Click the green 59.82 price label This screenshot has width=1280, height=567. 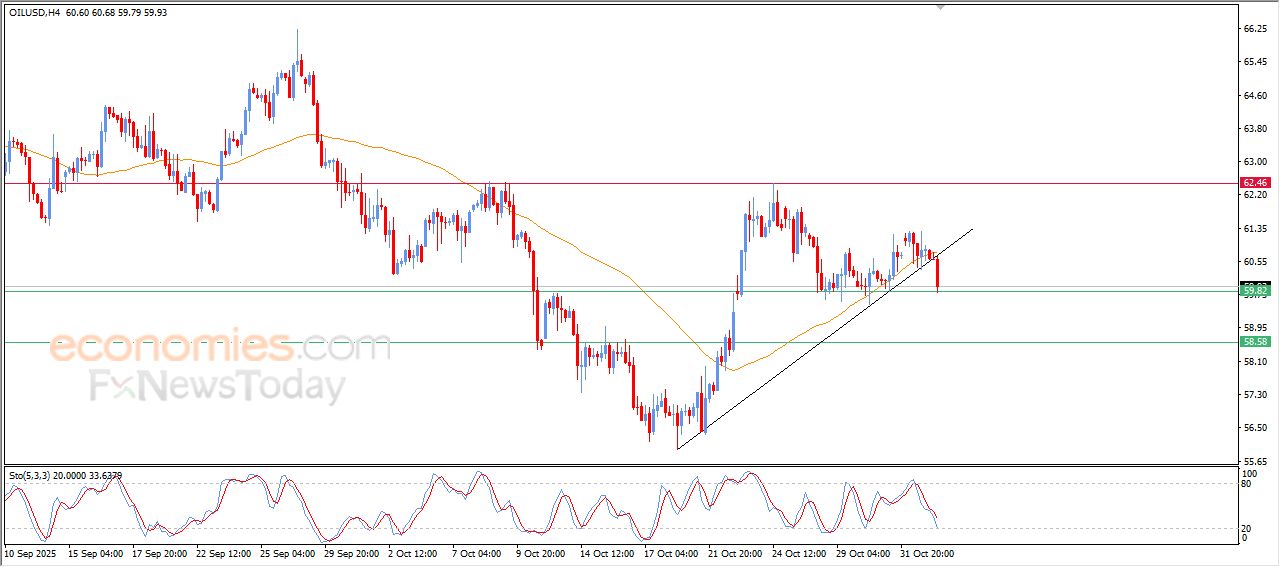click(1254, 290)
